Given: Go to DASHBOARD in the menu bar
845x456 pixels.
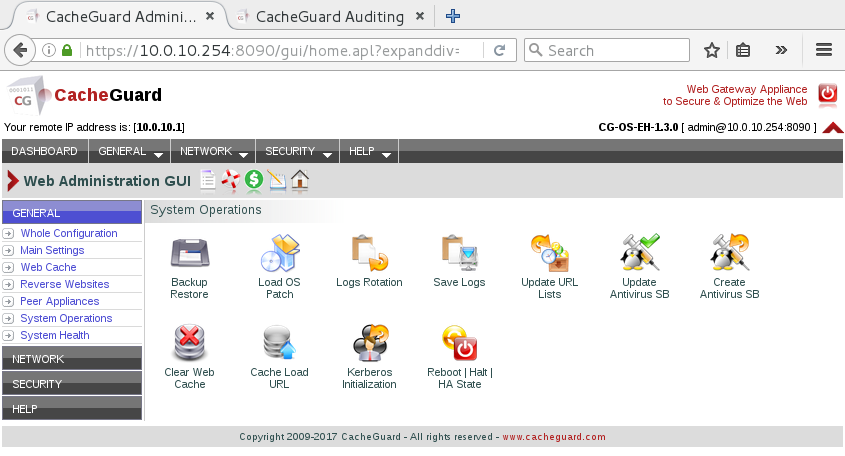Looking at the screenshot, I should [45, 151].
